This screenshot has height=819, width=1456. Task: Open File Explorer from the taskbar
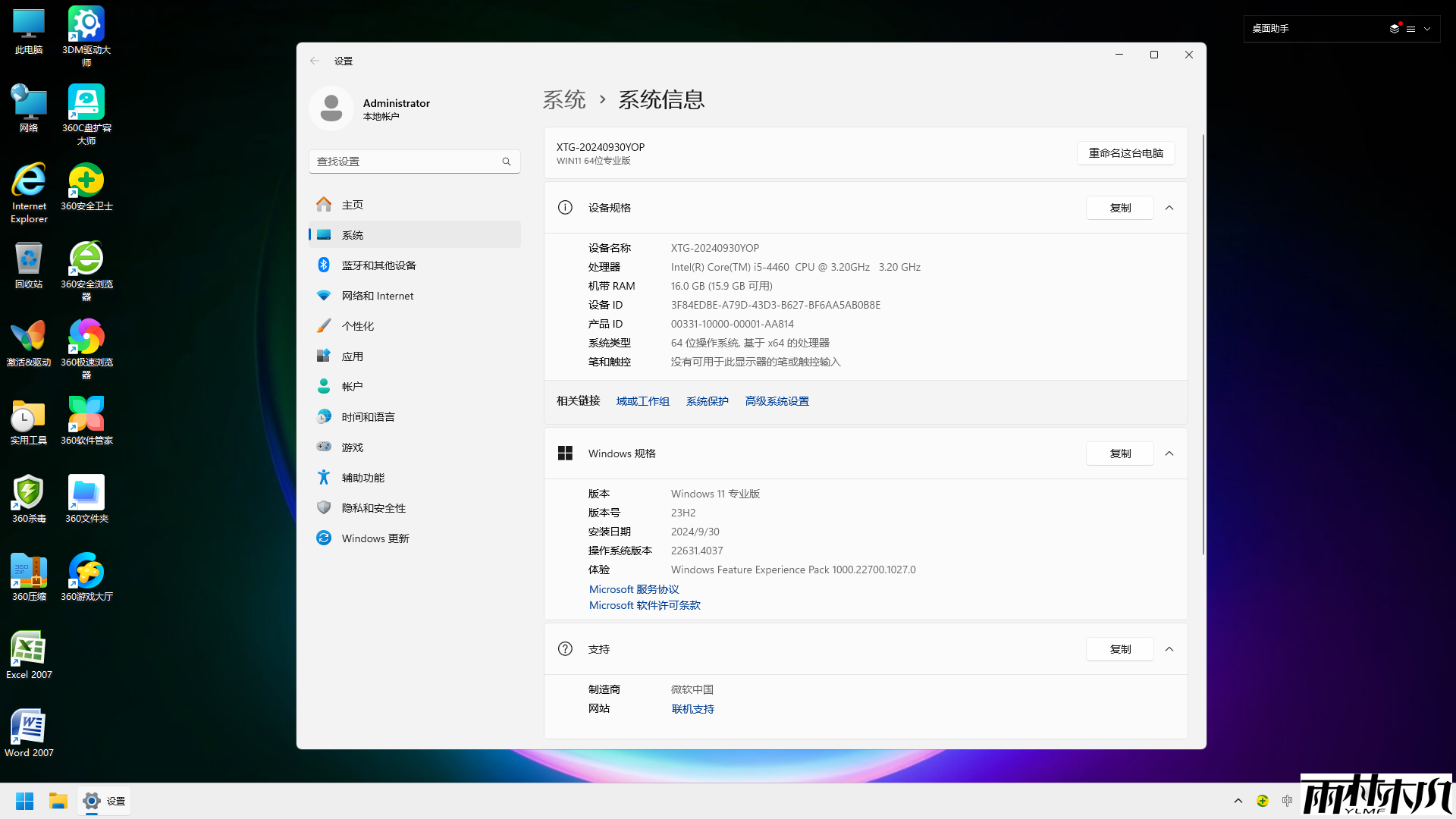[58, 801]
